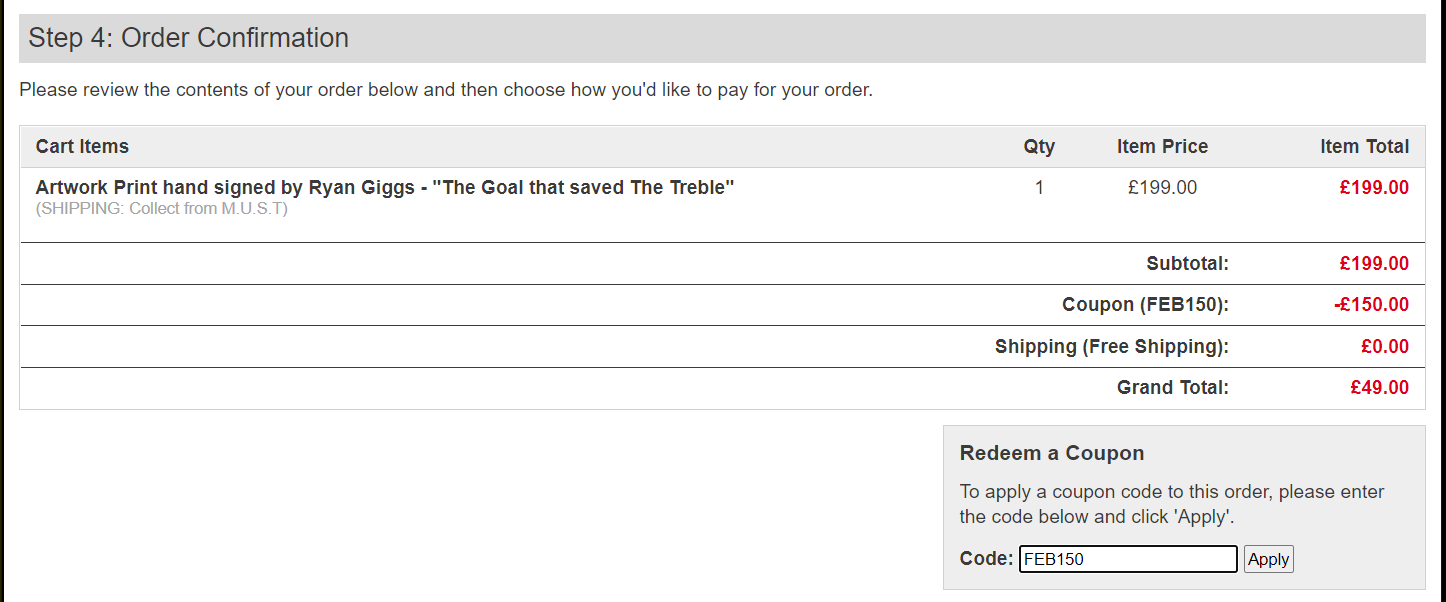Click the Item Total column header
The height and width of the screenshot is (602, 1446).
click(1364, 146)
